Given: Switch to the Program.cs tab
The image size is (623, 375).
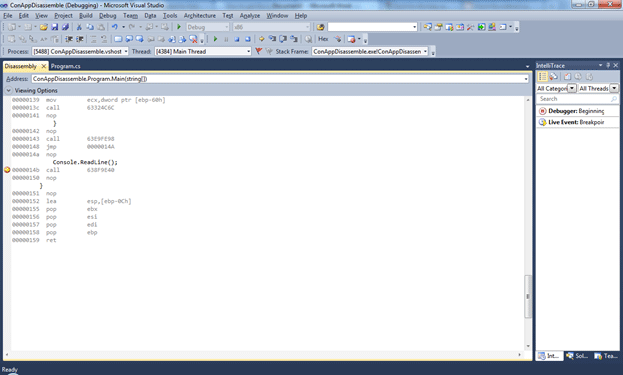Looking at the screenshot, I should 66,66.
